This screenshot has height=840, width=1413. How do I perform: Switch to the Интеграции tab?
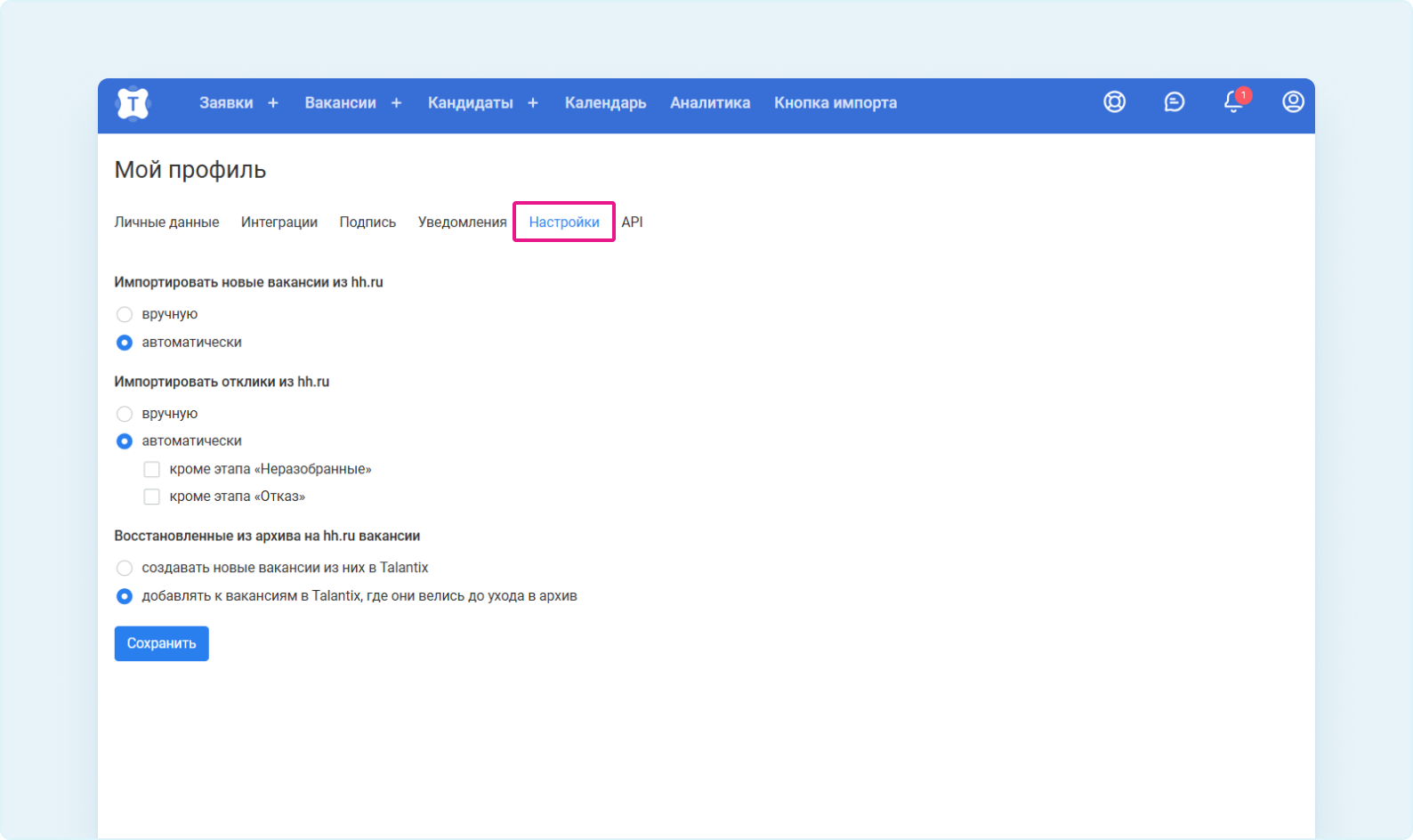279,222
